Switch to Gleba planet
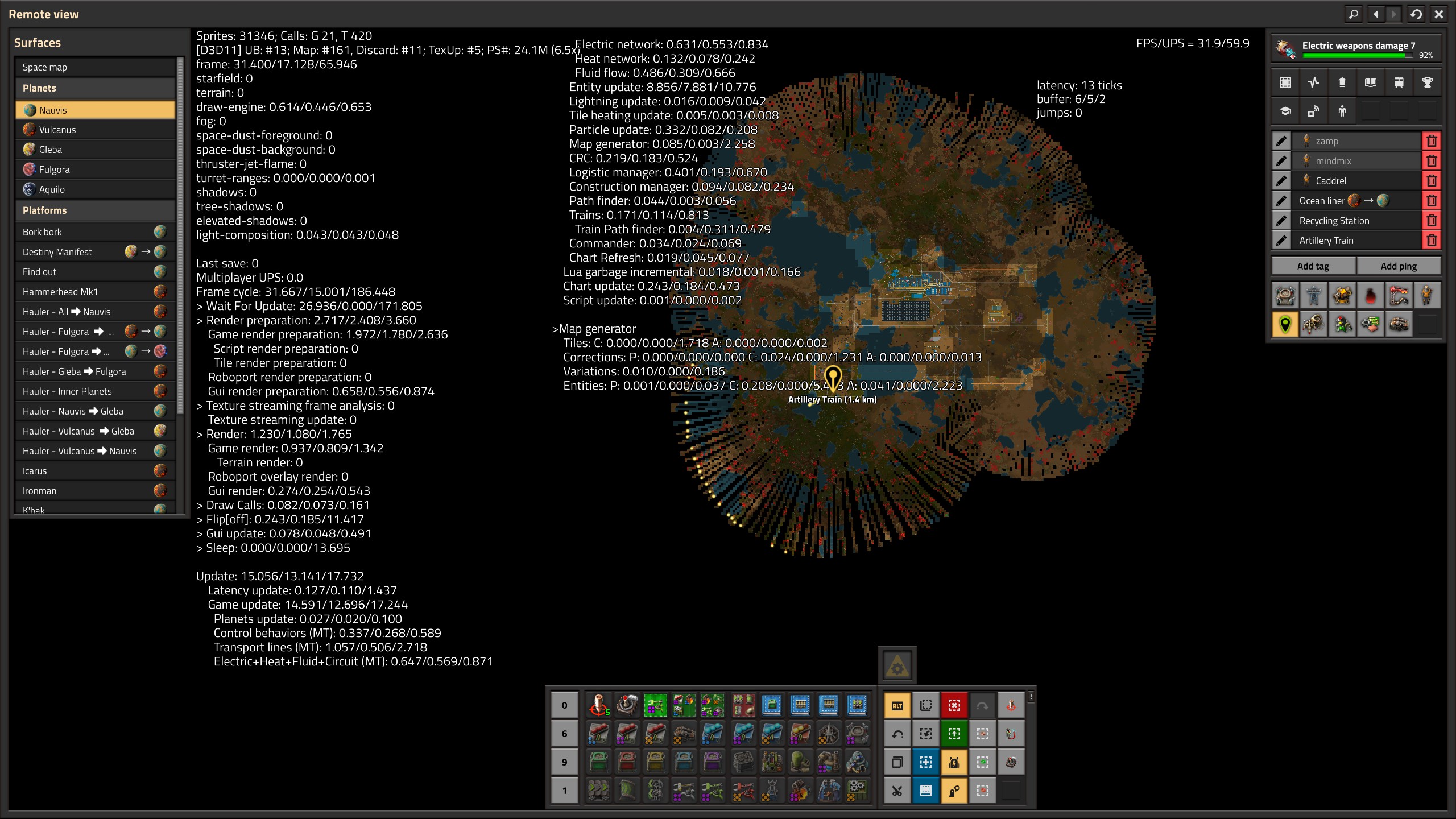This screenshot has width=1456, height=819. (95, 150)
